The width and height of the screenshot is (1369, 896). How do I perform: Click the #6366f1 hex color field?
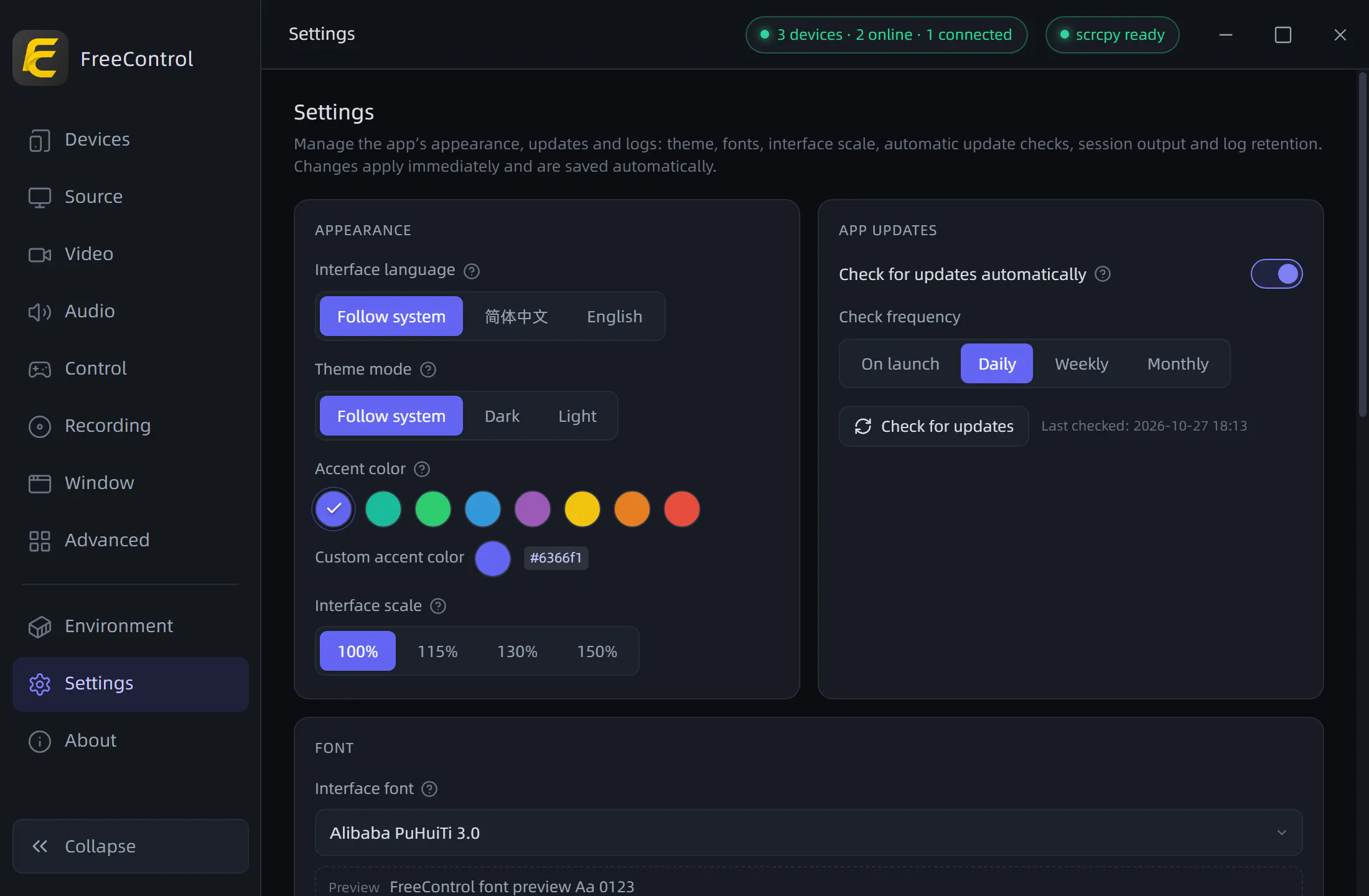[x=556, y=558]
